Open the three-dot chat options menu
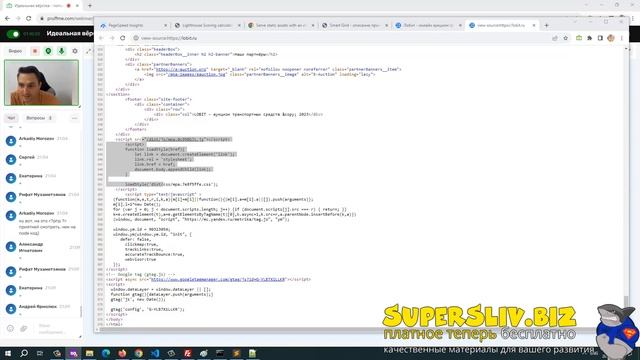This screenshot has width=640, height=360. pos(74,118)
